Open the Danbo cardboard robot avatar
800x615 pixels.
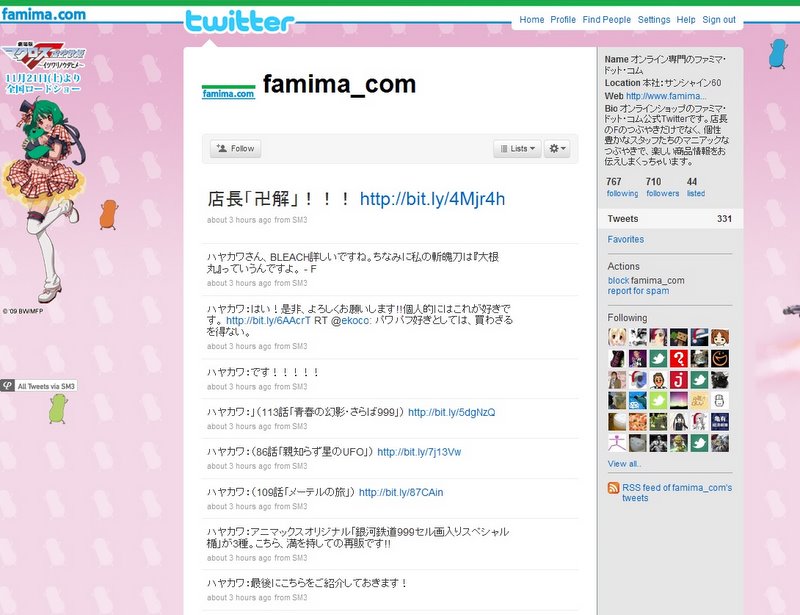click(x=679, y=337)
